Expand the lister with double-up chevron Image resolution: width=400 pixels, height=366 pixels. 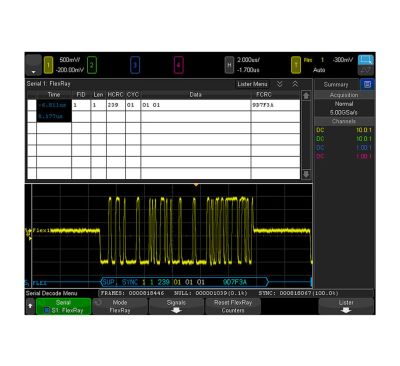pyautogui.click(x=295, y=84)
